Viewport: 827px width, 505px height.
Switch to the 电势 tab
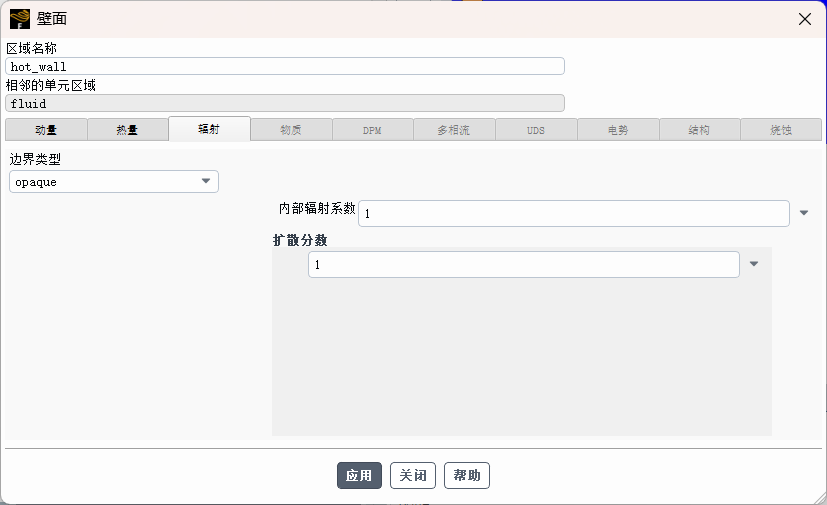618,130
